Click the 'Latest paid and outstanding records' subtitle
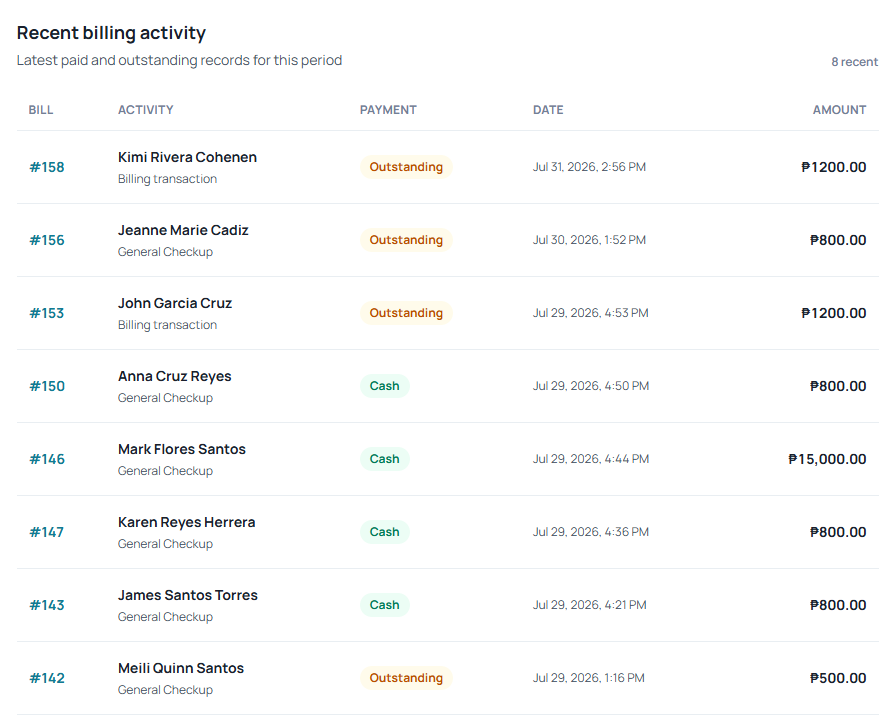894x727 pixels. click(179, 60)
